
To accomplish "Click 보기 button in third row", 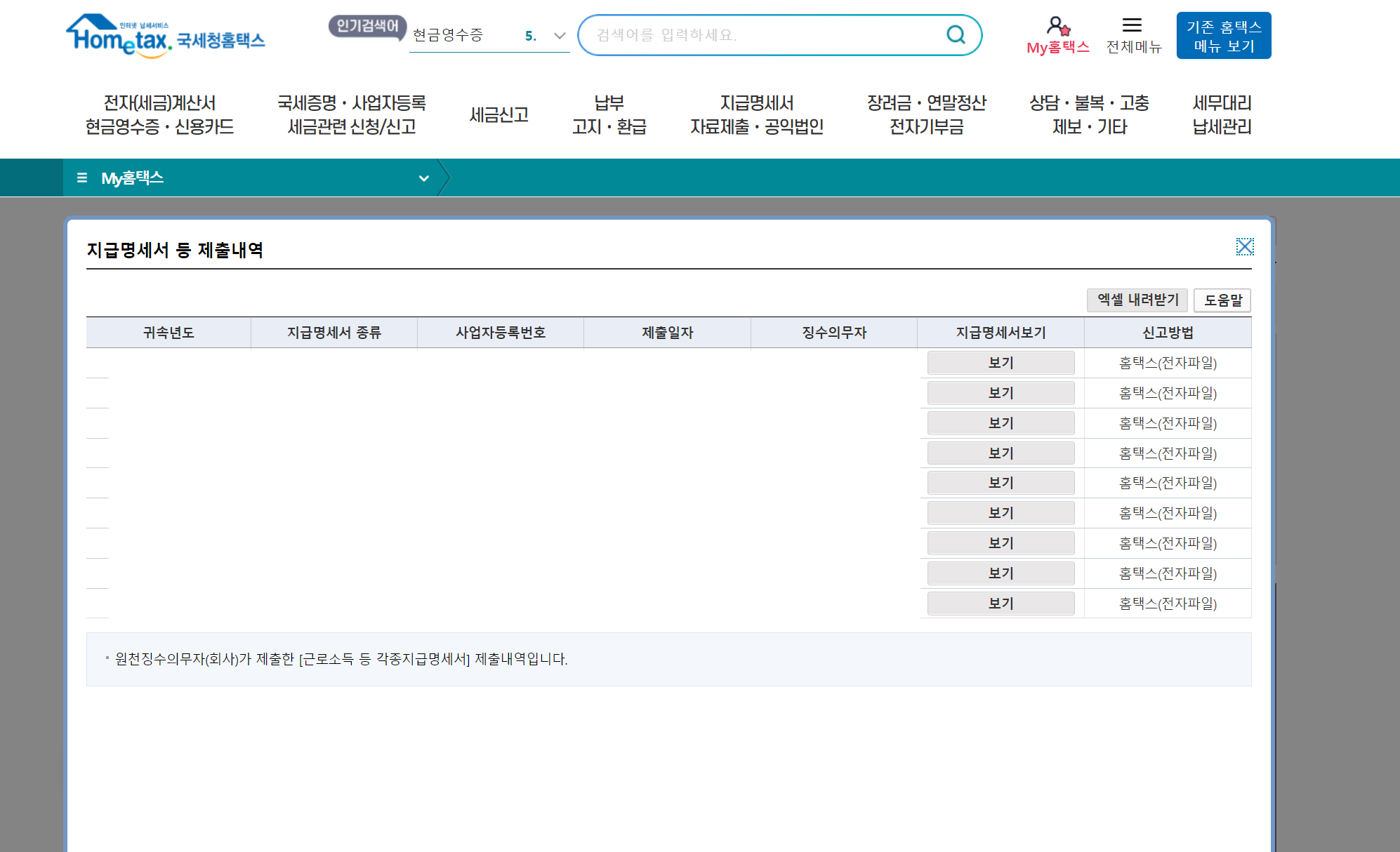I will pyautogui.click(x=1001, y=423).
